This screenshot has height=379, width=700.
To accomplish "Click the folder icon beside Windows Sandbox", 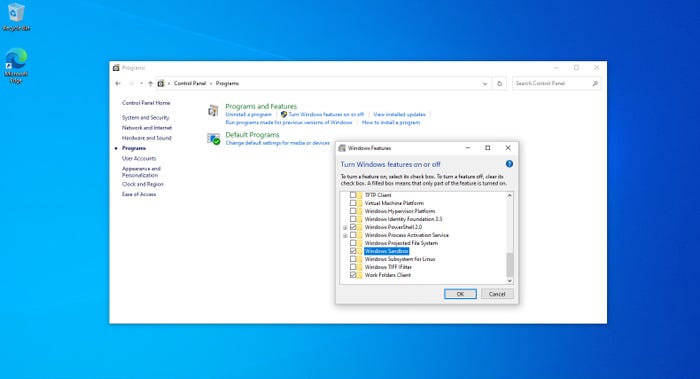I will tap(359, 251).
